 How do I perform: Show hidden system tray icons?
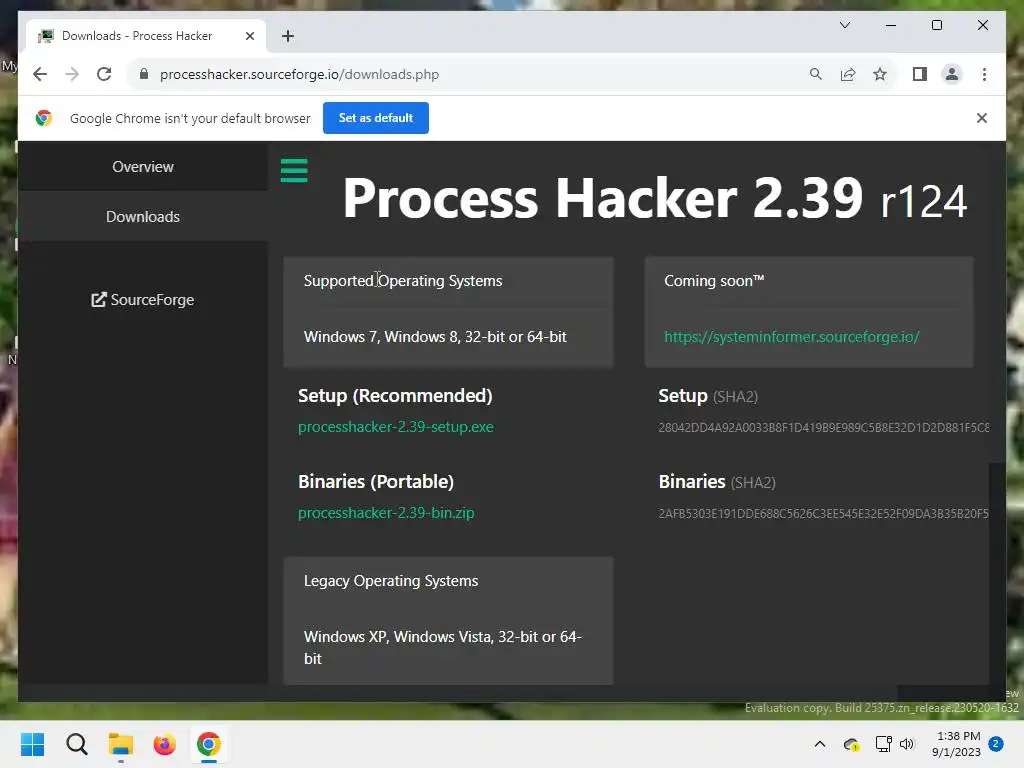point(820,744)
